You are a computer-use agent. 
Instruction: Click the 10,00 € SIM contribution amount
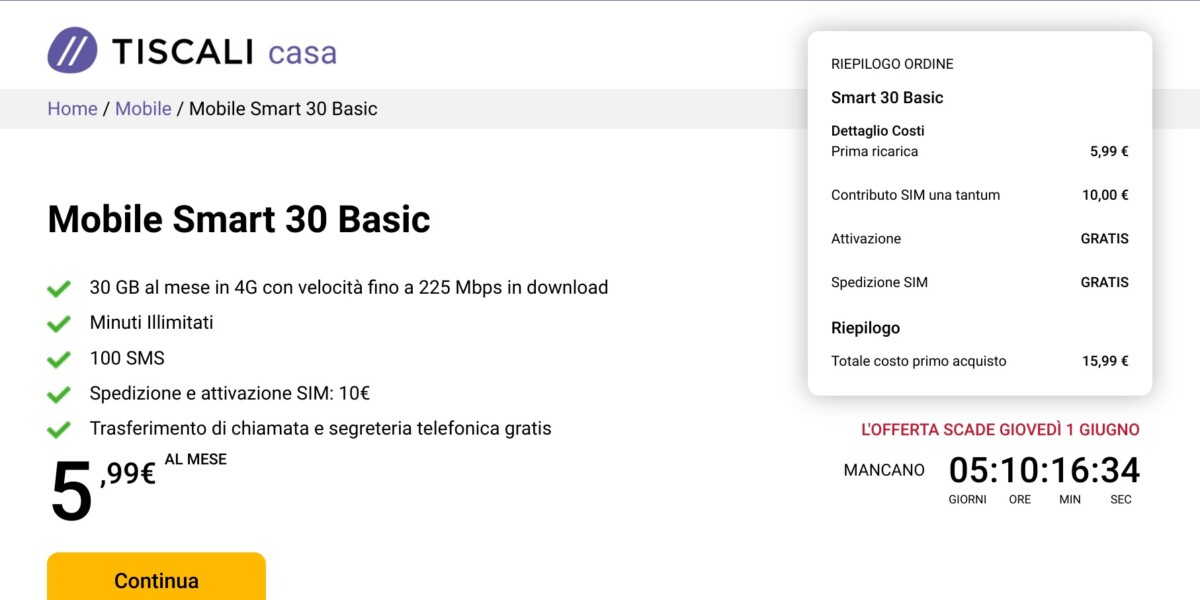1105,195
